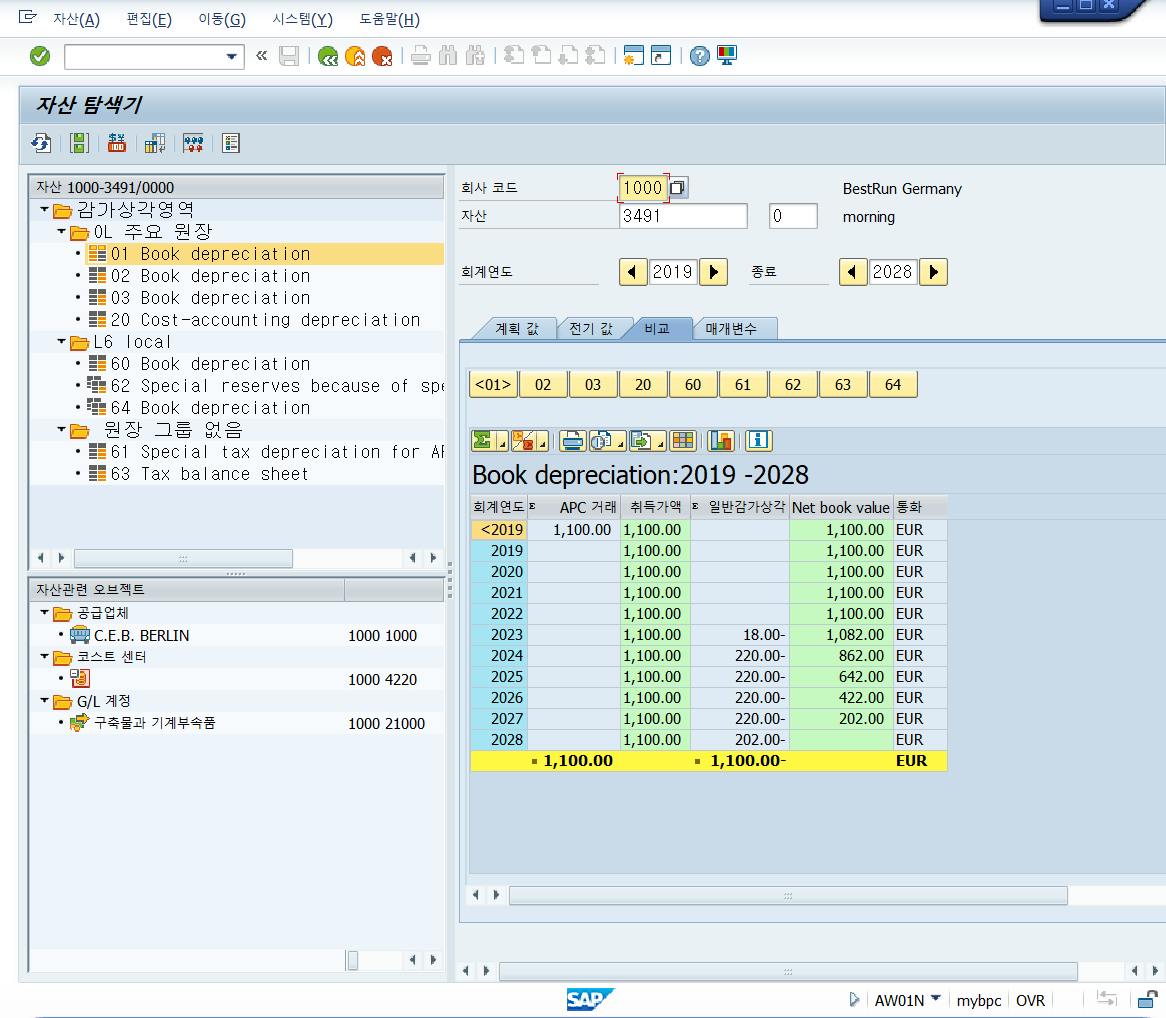
Task: Click into the 자산 field showing 3491
Action: [x=683, y=216]
